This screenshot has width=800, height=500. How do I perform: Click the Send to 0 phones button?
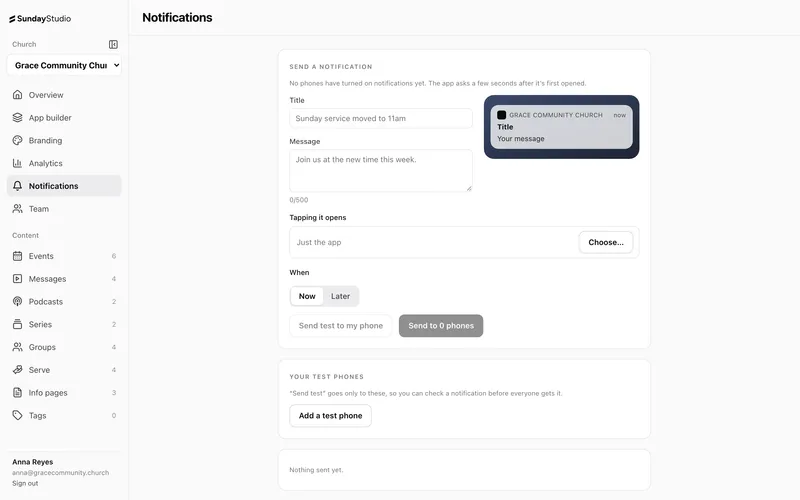pos(441,326)
